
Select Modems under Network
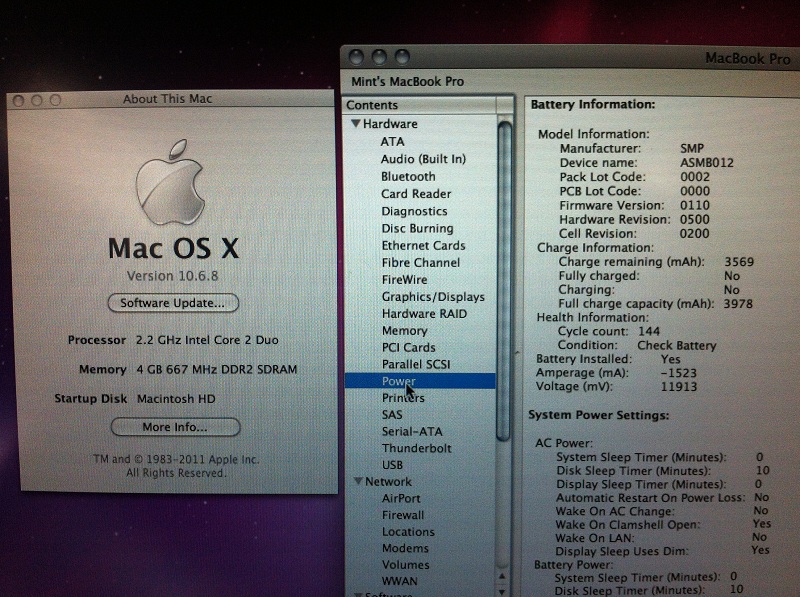pyautogui.click(x=405, y=549)
